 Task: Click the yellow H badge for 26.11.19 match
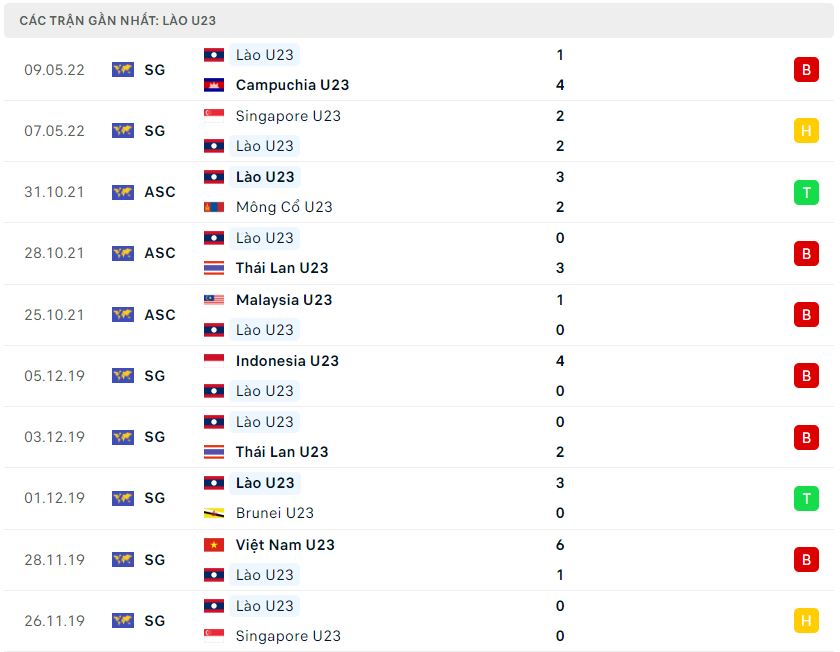pyautogui.click(x=806, y=621)
